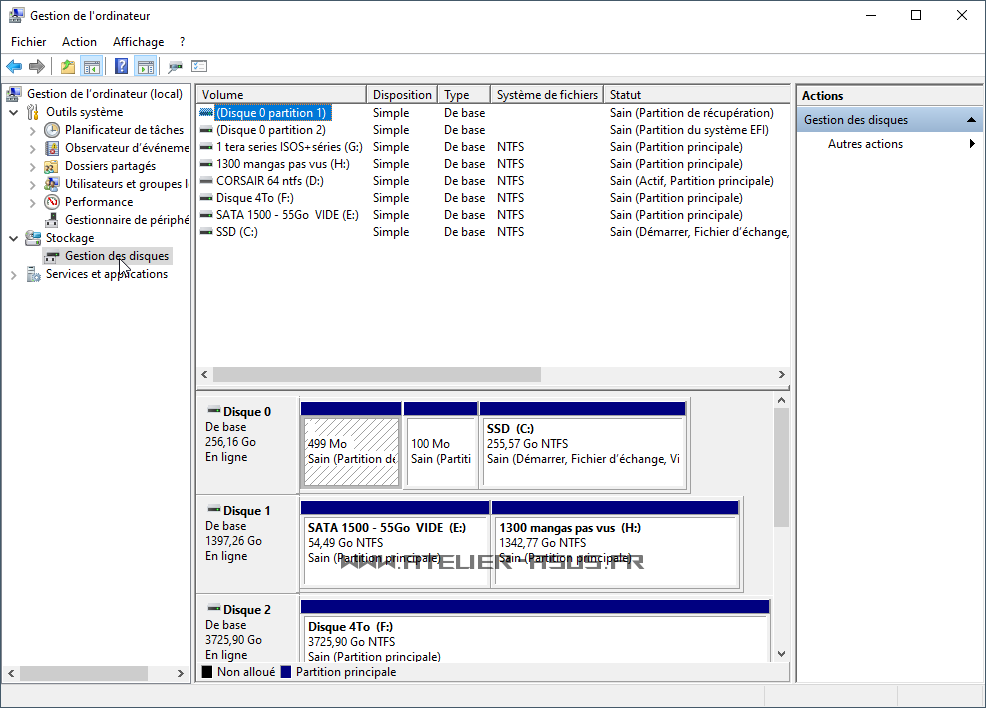The height and width of the screenshot is (708, 986).
Task: Click Autres actions in Actions pane
Action: click(865, 144)
